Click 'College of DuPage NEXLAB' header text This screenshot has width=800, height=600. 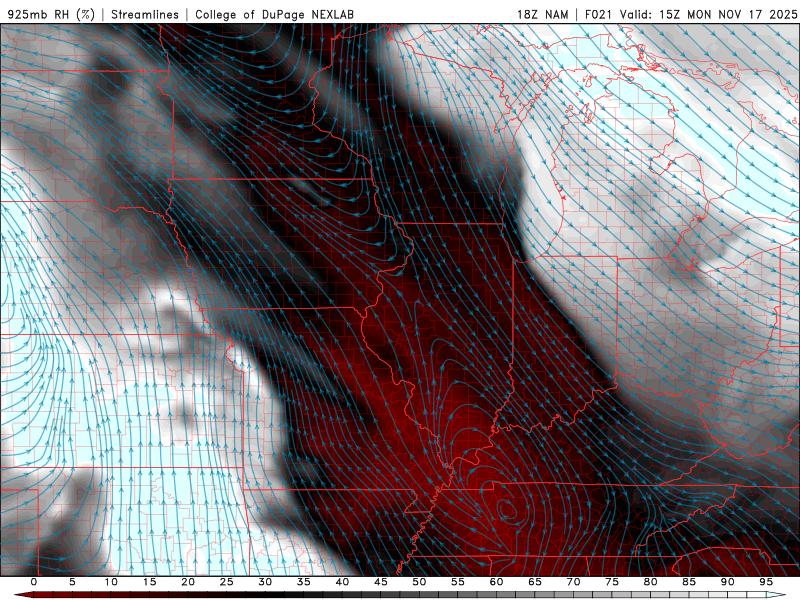coord(274,14)
